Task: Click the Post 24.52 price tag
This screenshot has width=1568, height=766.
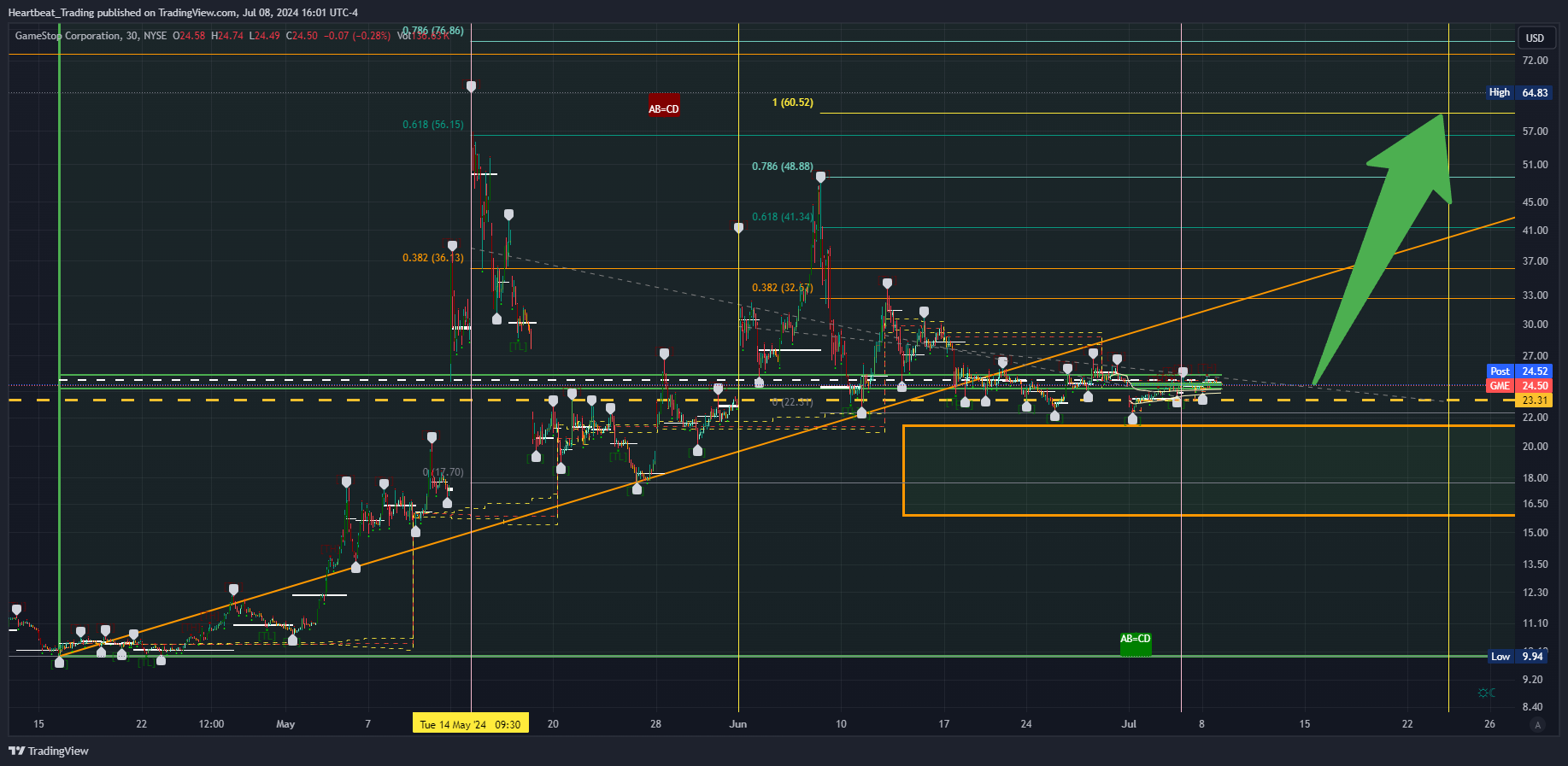Action: tap(1519, 371)
